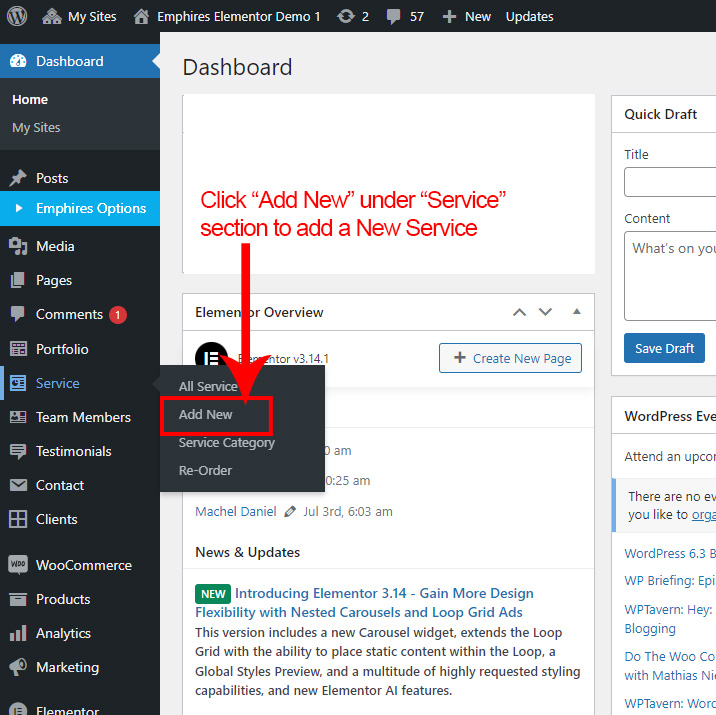Collapse the Elementor Overview panel

(576, 312)
